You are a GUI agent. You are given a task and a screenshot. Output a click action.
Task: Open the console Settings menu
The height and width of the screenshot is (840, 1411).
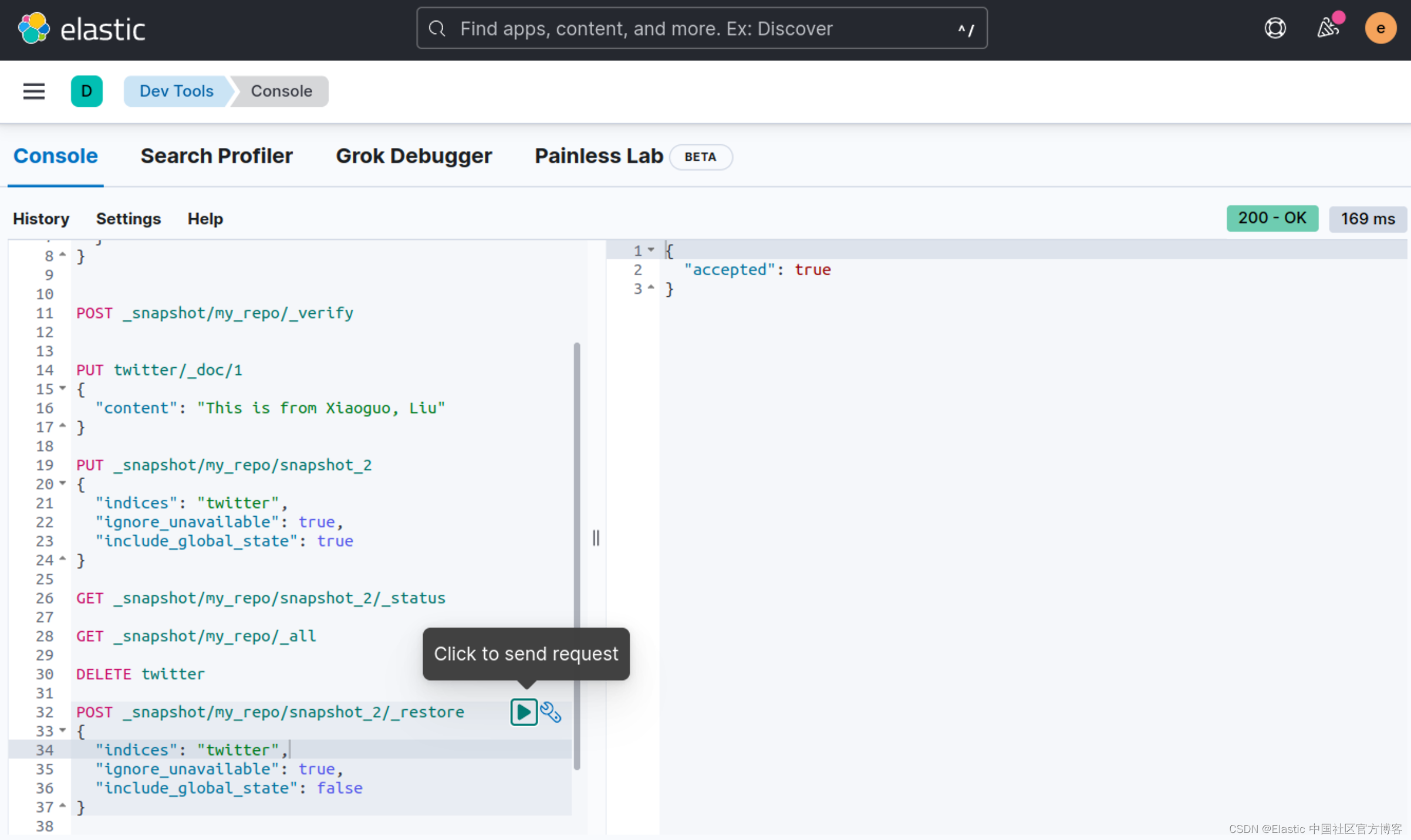click(129, 218)
